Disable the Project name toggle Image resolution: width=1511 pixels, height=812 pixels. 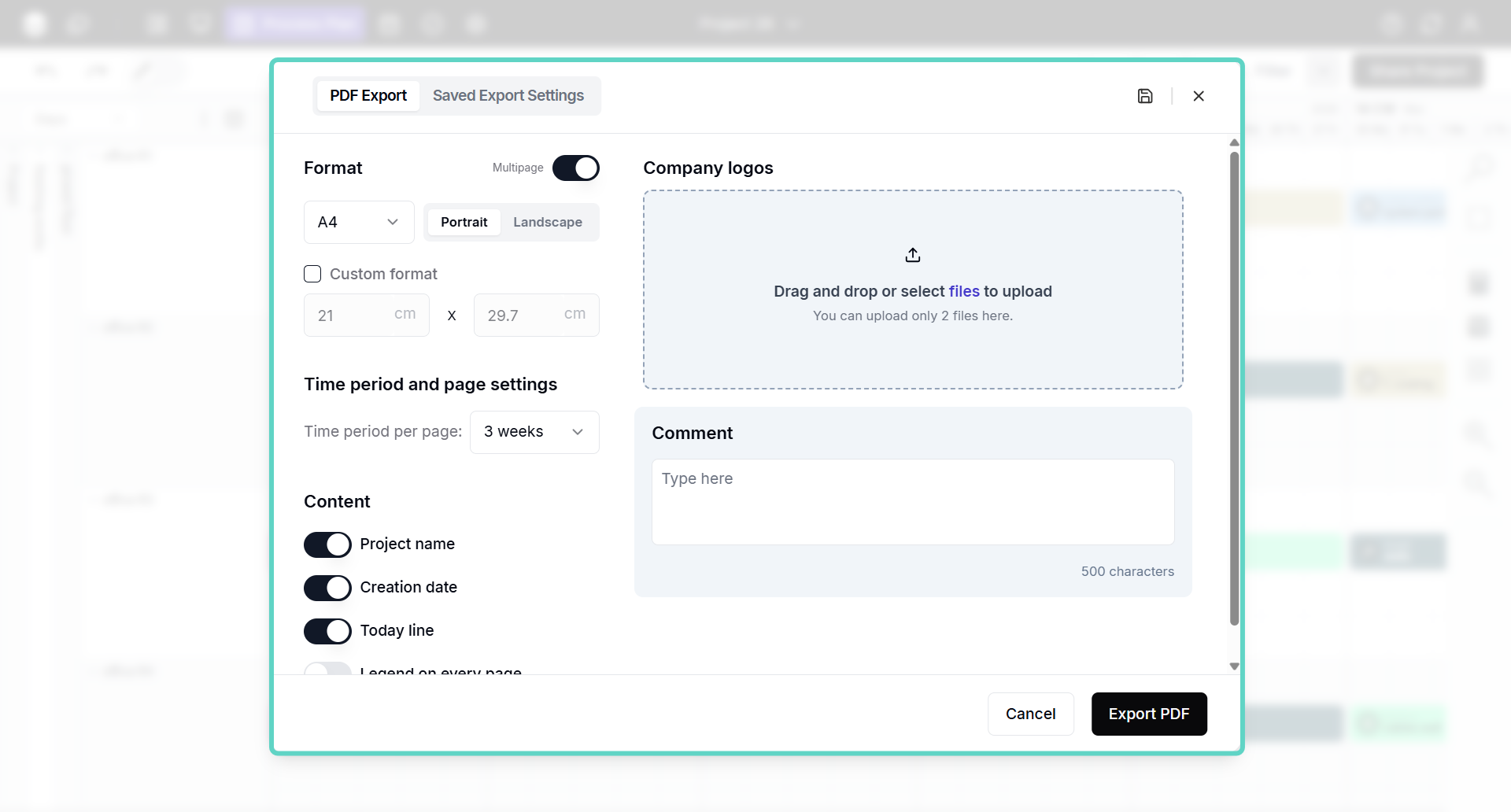[327, 544]
